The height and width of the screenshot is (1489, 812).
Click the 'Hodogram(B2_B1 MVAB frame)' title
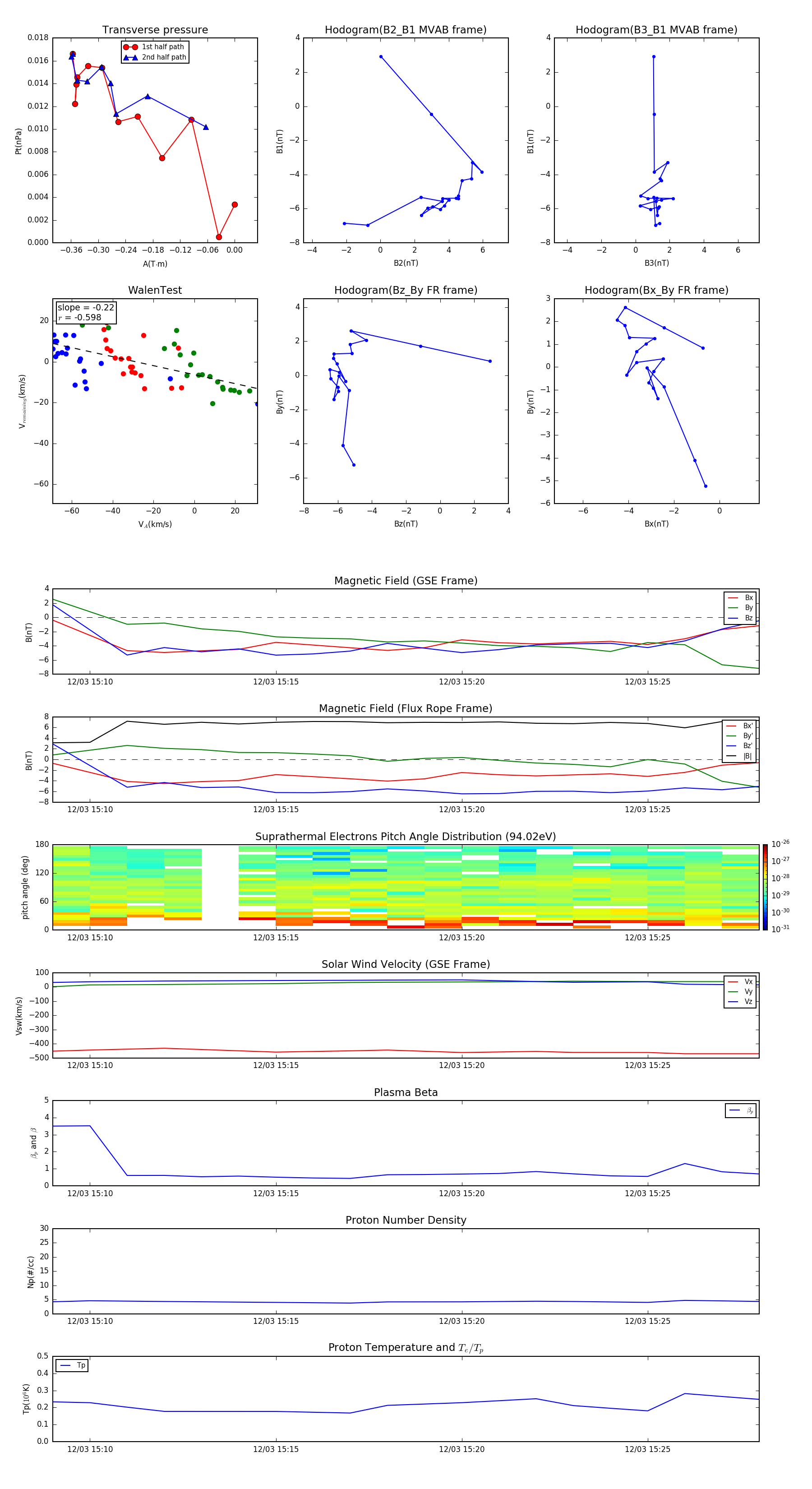406,29
